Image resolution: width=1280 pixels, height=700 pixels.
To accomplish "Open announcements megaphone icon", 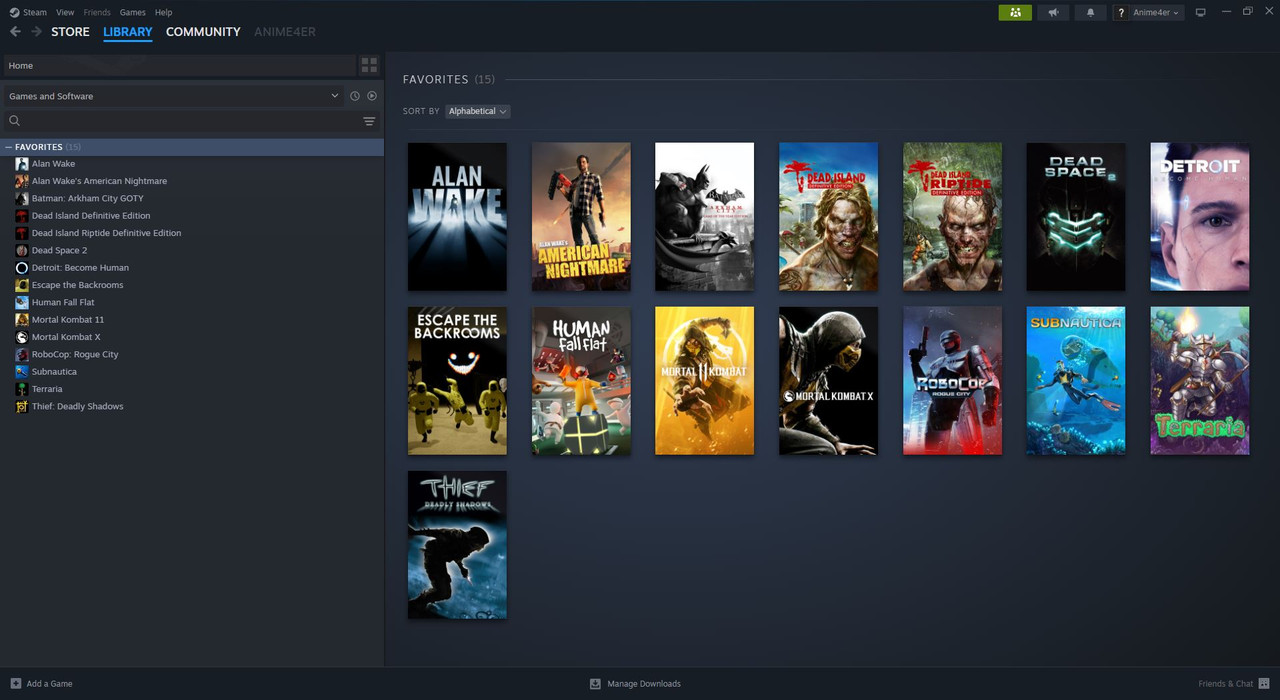I will (x=1052, y=12).
